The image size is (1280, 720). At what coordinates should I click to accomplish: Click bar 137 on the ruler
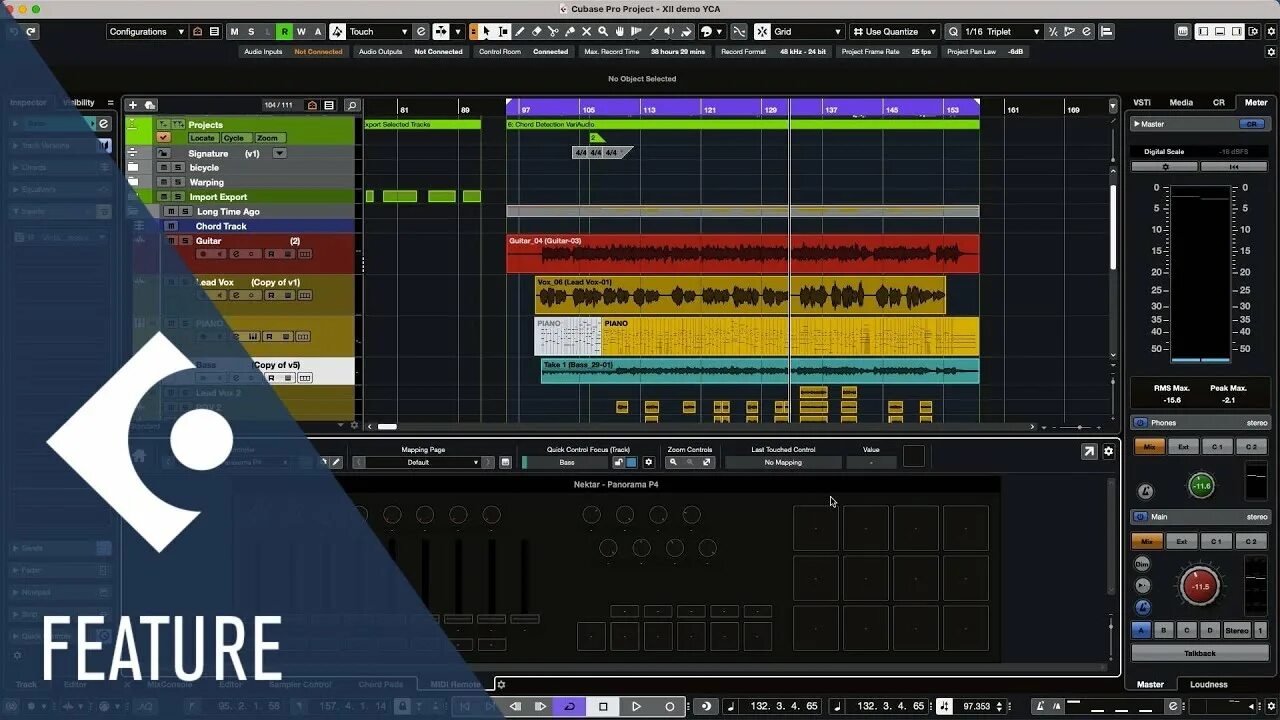[830, 109]
